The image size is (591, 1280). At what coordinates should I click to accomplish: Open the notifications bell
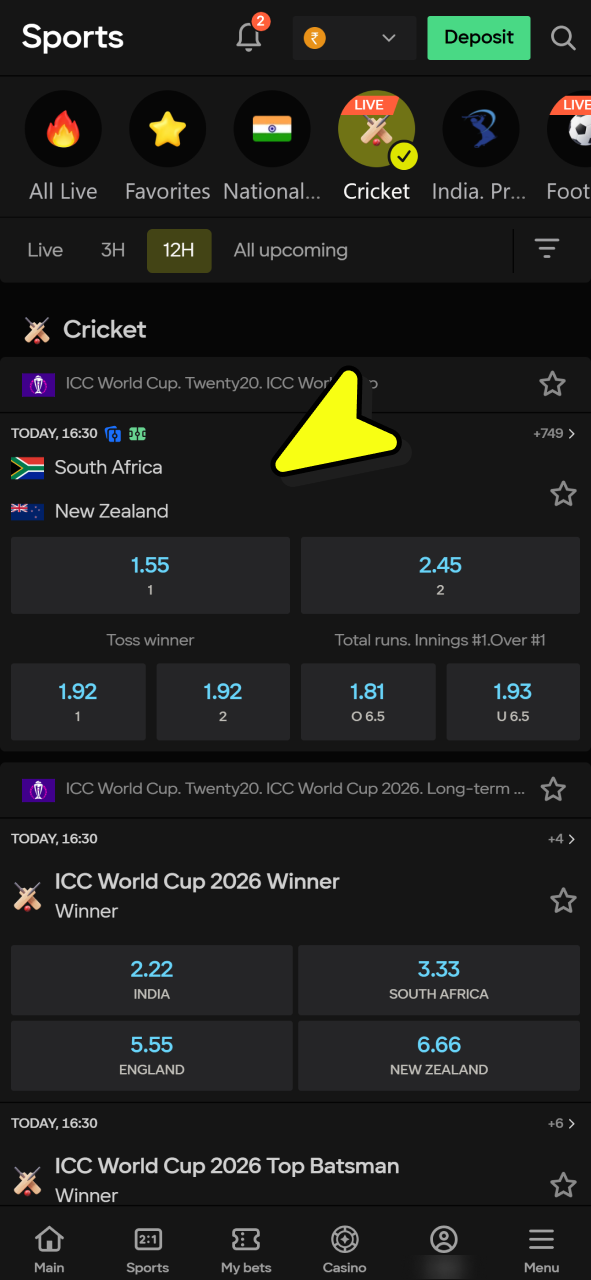coord(248,37)
